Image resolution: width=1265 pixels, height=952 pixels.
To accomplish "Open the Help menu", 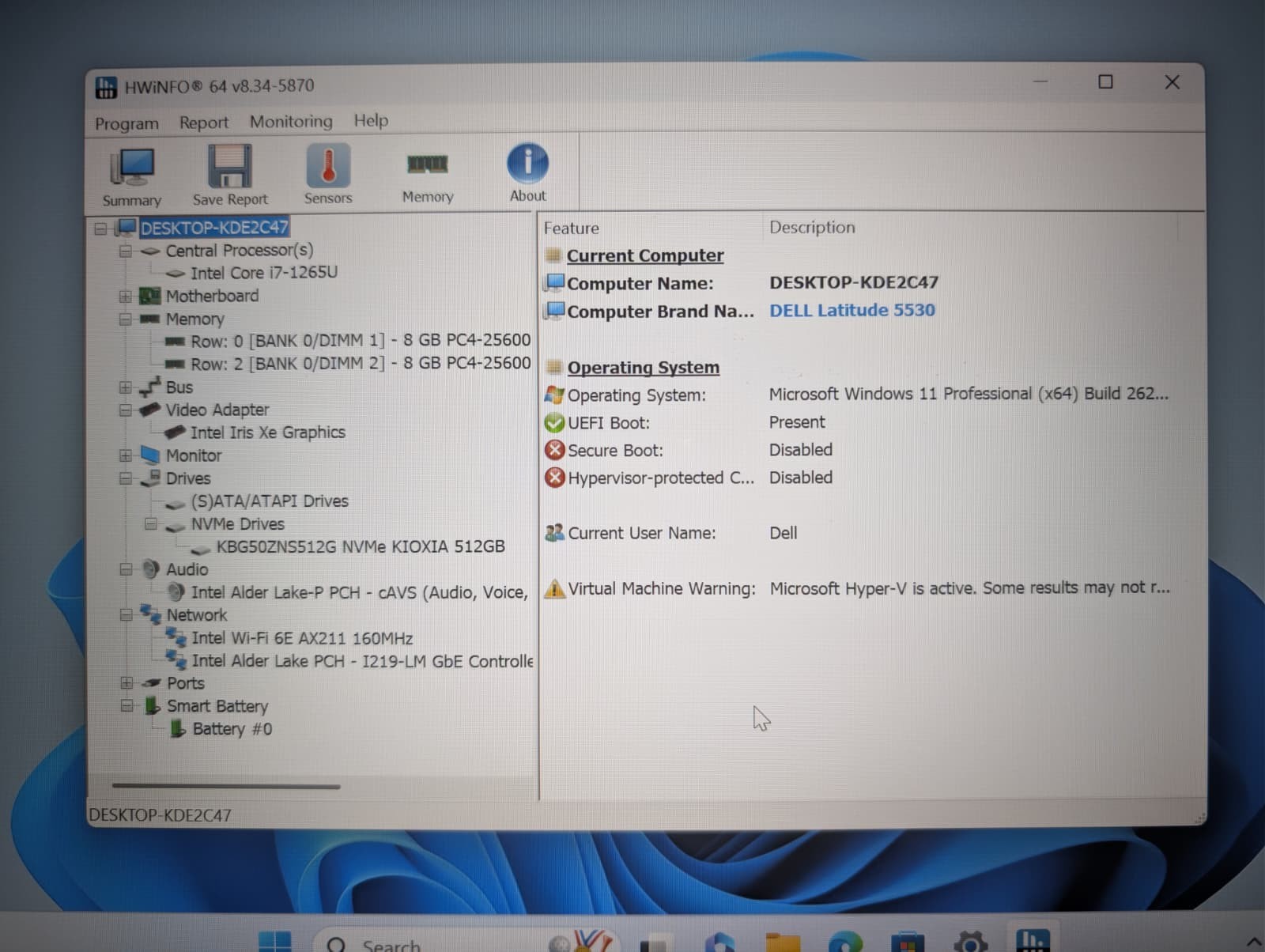I will [371, 120].
